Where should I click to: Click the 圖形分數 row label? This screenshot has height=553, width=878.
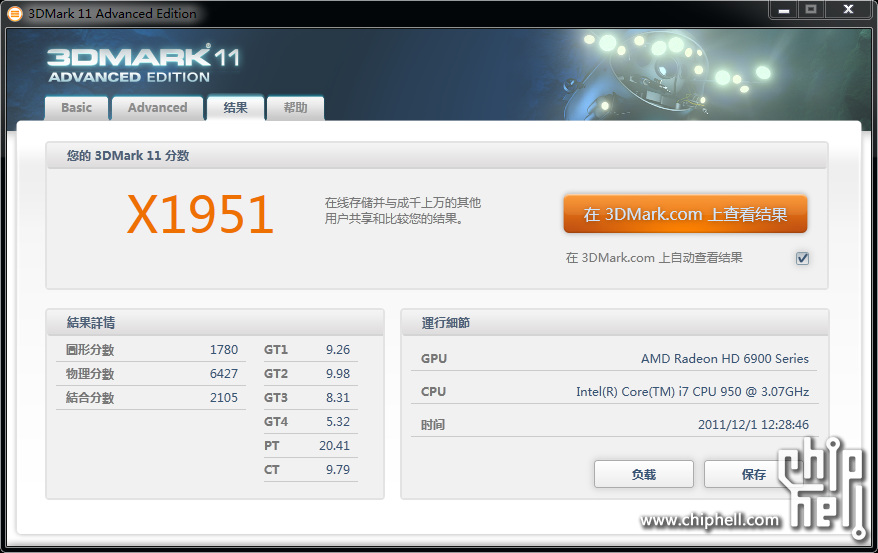[x=90, y=350]
